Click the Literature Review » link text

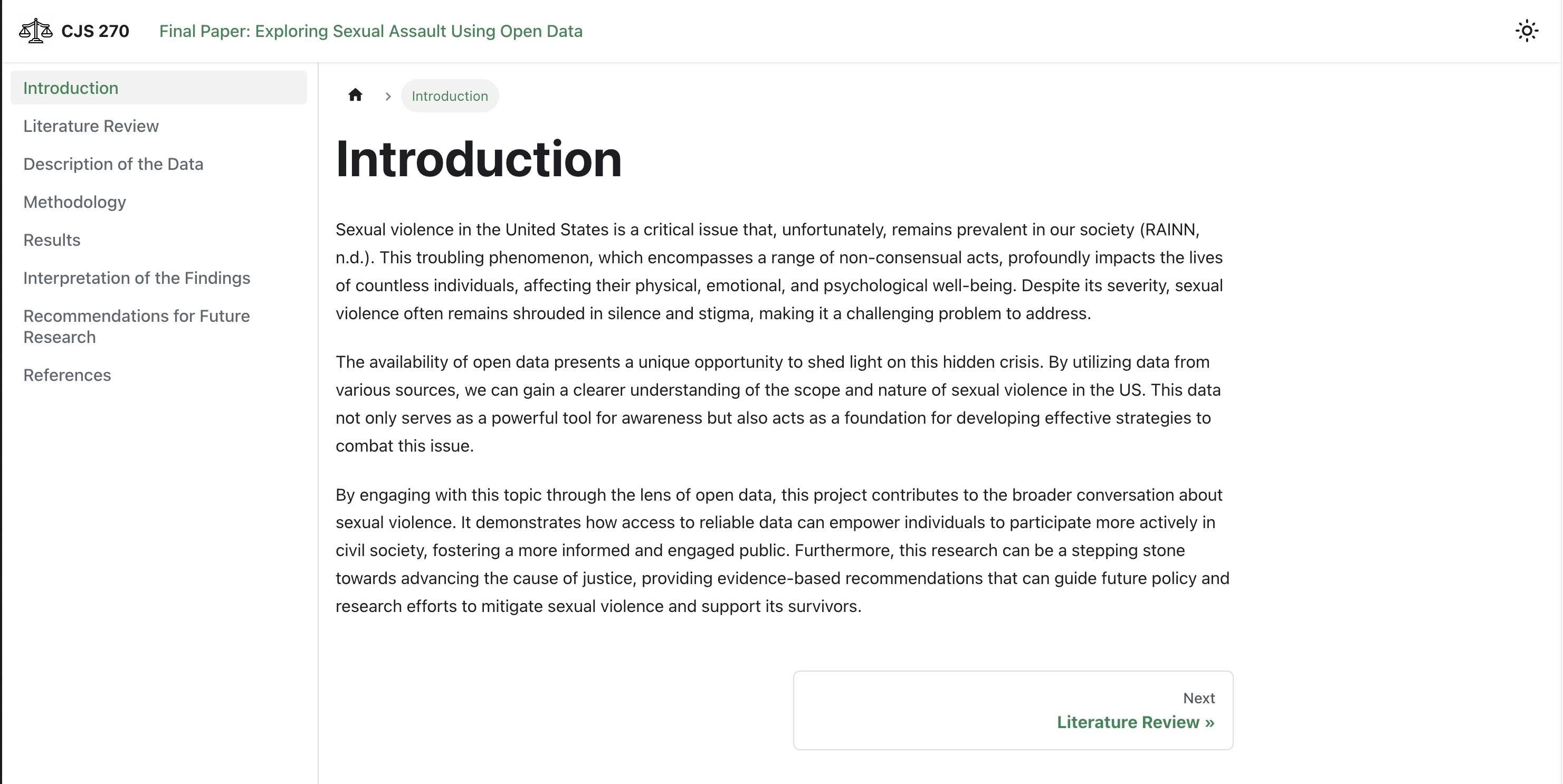tap(1135, 722)
